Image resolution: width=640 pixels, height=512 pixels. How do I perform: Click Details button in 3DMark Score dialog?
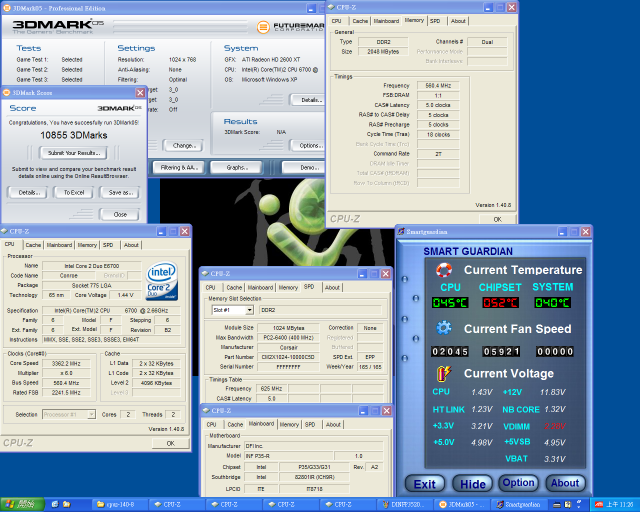[29, 192]
